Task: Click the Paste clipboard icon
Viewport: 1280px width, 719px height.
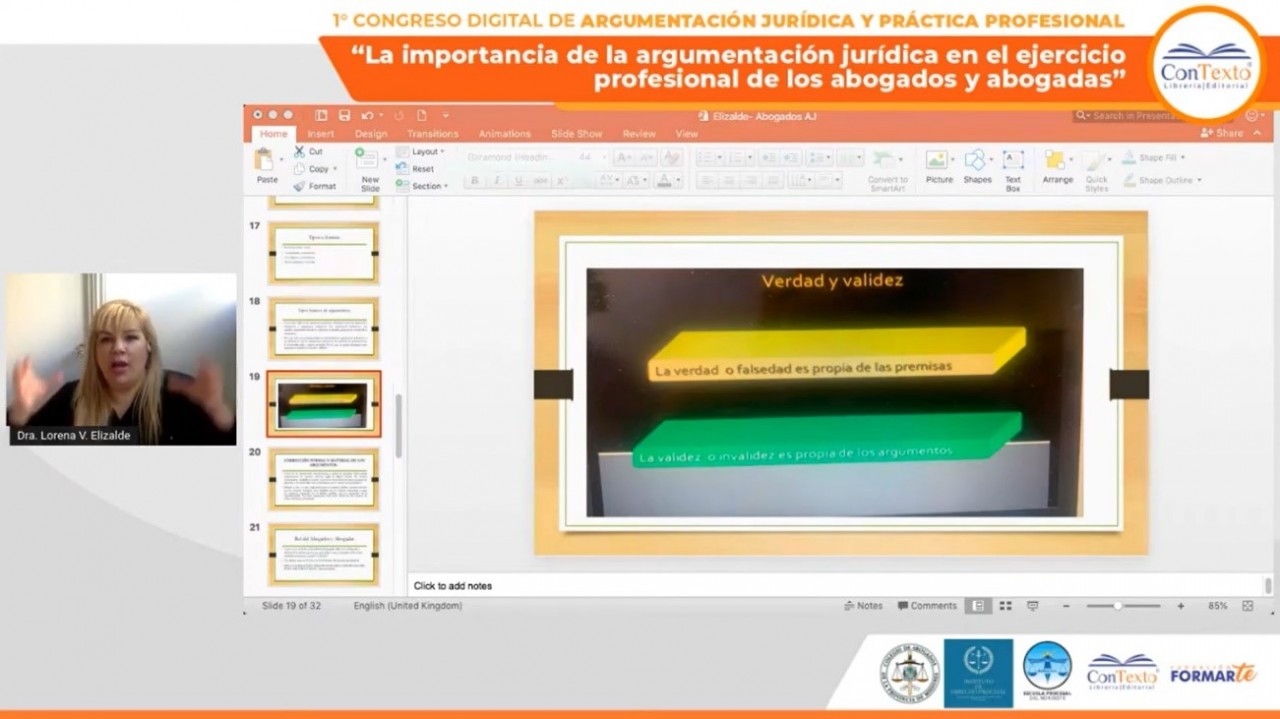Action: (x=265, y=159)
